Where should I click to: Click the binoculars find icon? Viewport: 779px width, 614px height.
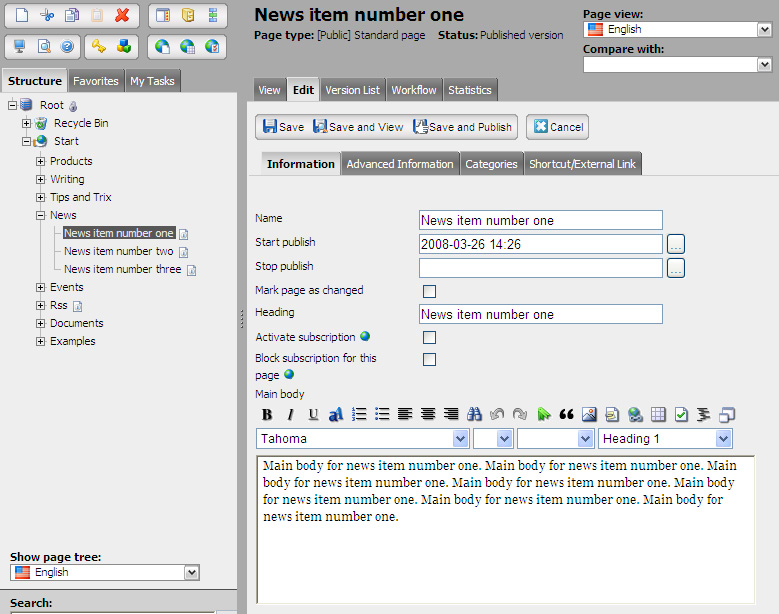[x=474, y=414]
